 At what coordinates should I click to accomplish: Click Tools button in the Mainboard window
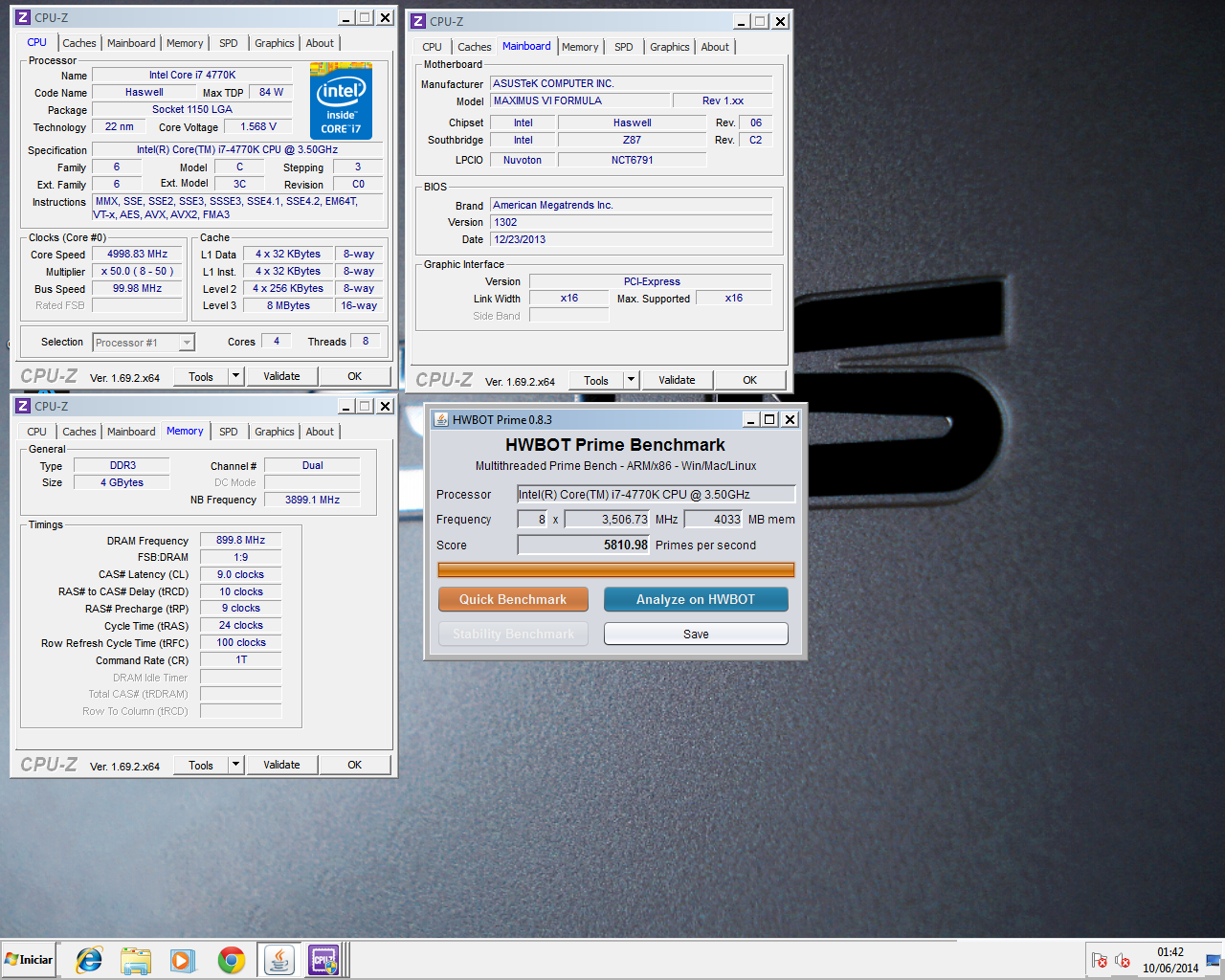[596, 380]
